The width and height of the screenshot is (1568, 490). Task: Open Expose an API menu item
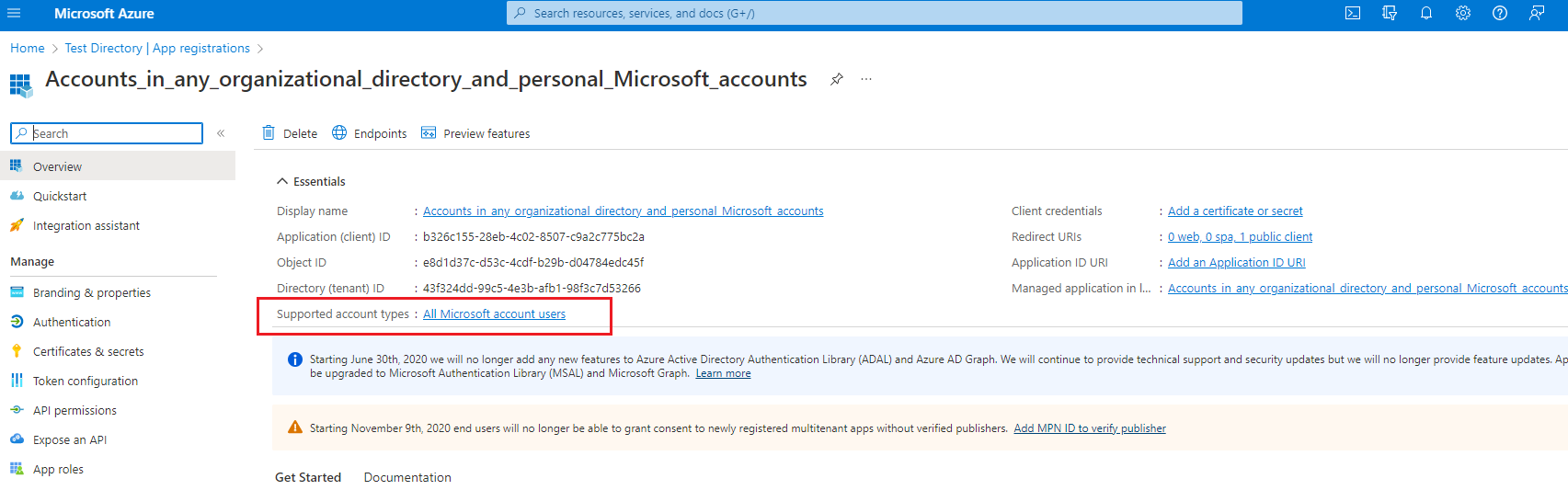point(118,439)
